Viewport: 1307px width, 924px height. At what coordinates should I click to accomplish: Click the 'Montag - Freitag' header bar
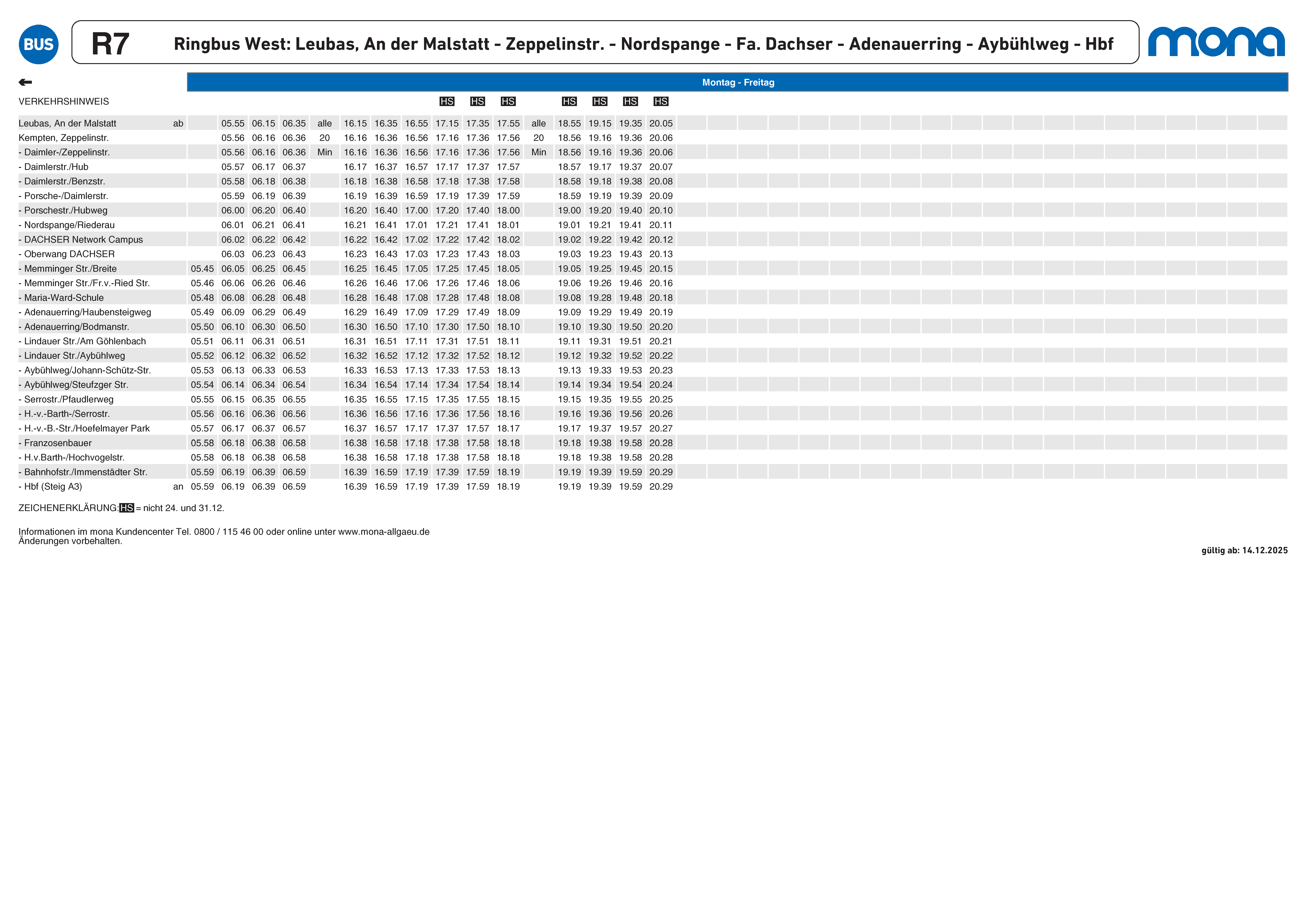[738, 82]
